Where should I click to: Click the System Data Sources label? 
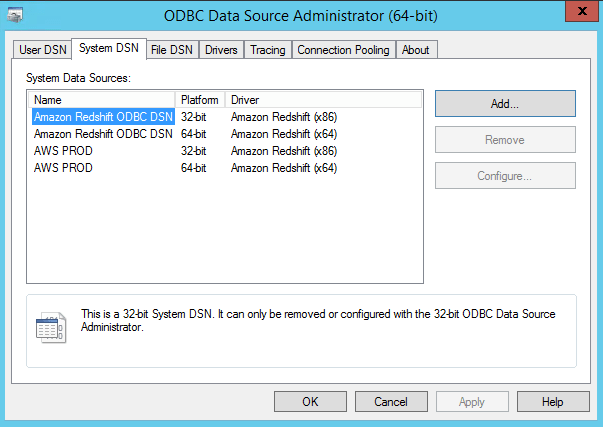tap(78, 78)
